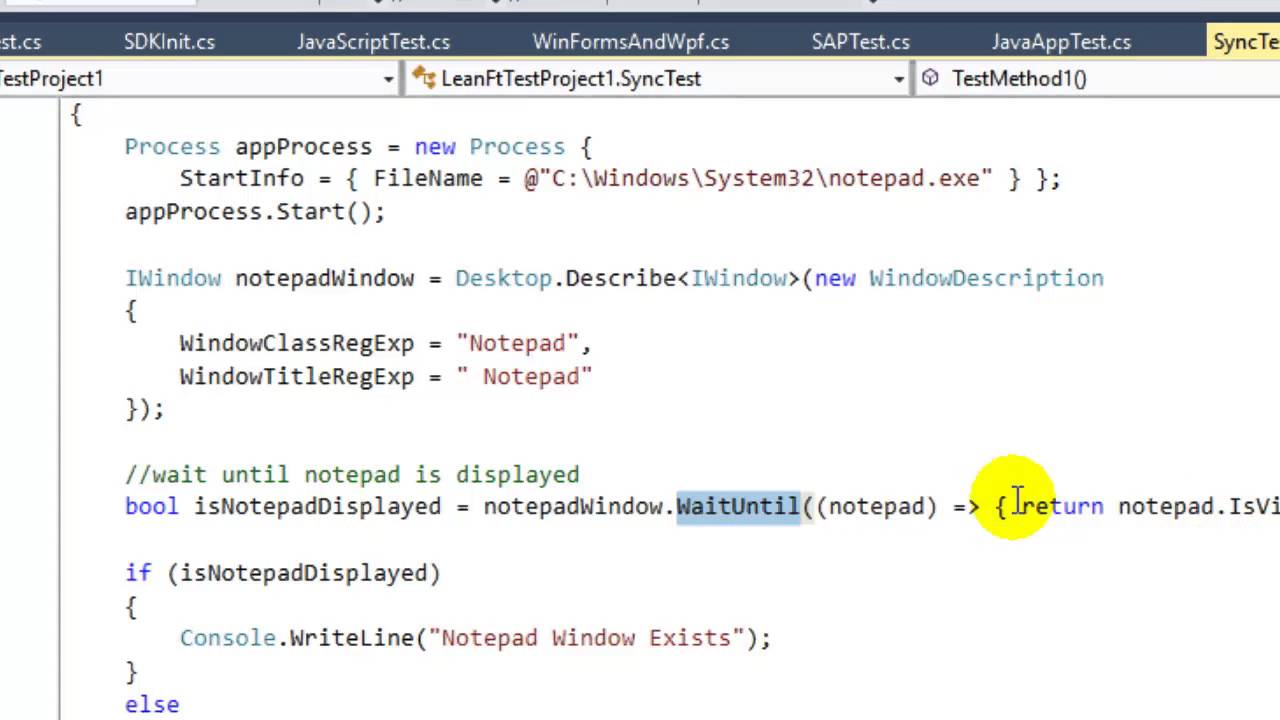This screenshot has width=1280, height=720.
Task: Click Console.WriteLine "Notepad Window Exists" line
Action: [475, 638]
